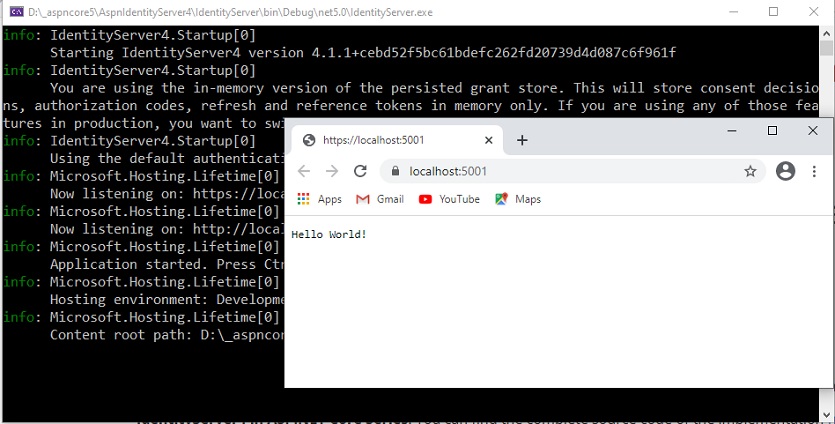Image resolution: width=835 pixels, height=424 pixels.
Task: Reload the localhost:5001 page
Action: (361, 171)
